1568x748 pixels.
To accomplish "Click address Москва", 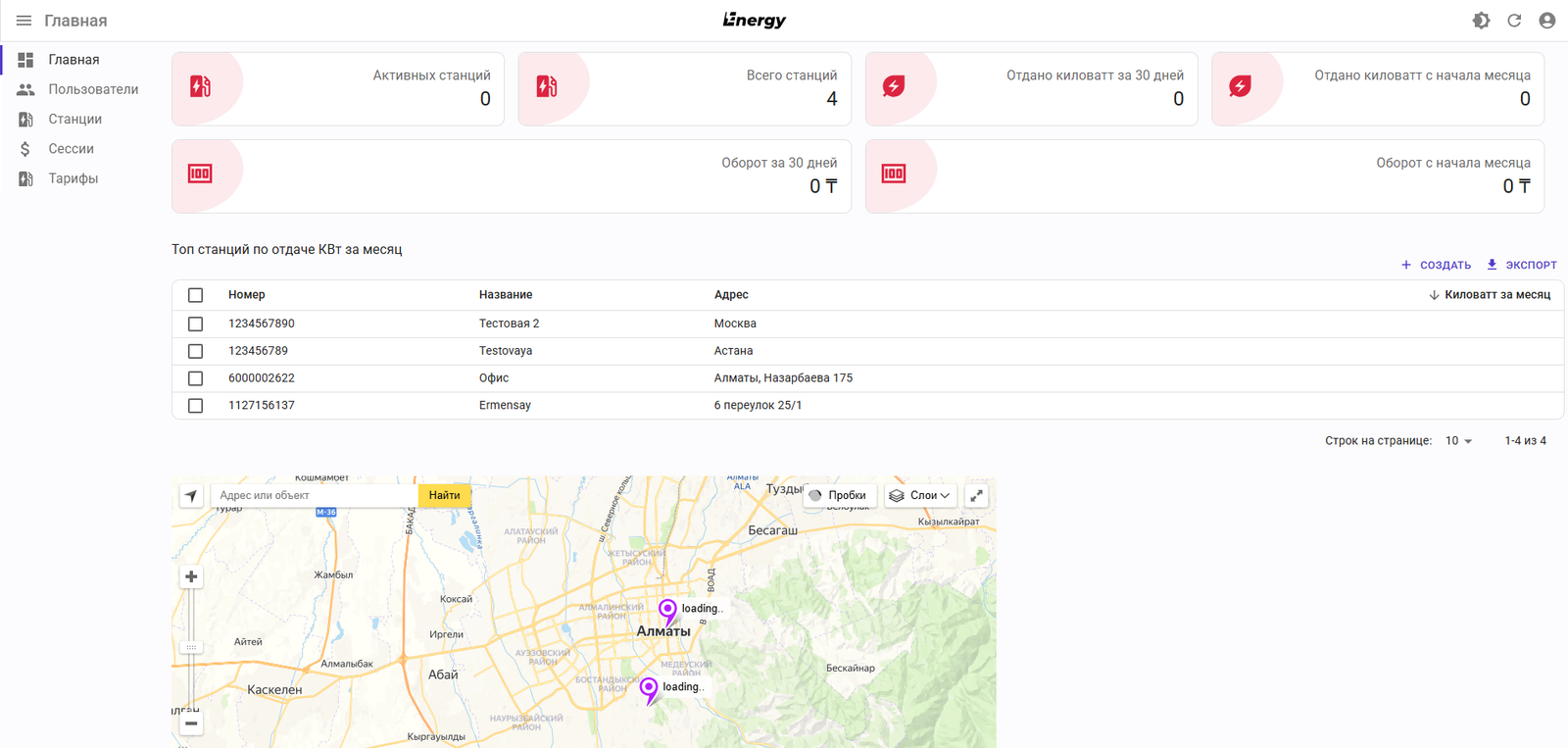I will 735,324.
